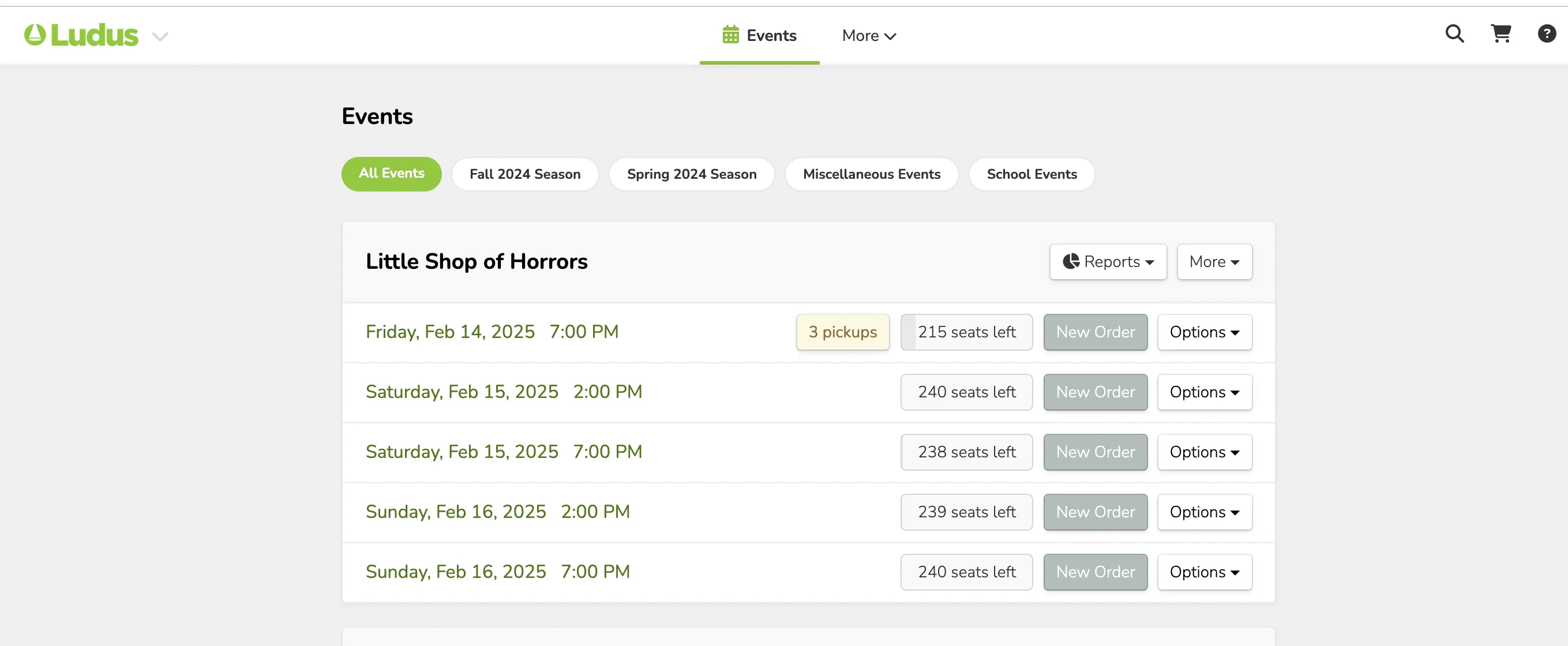
Task: Open the Sunday, Feb 16, 2025 7:00 PM event
Action: [498, 572]
